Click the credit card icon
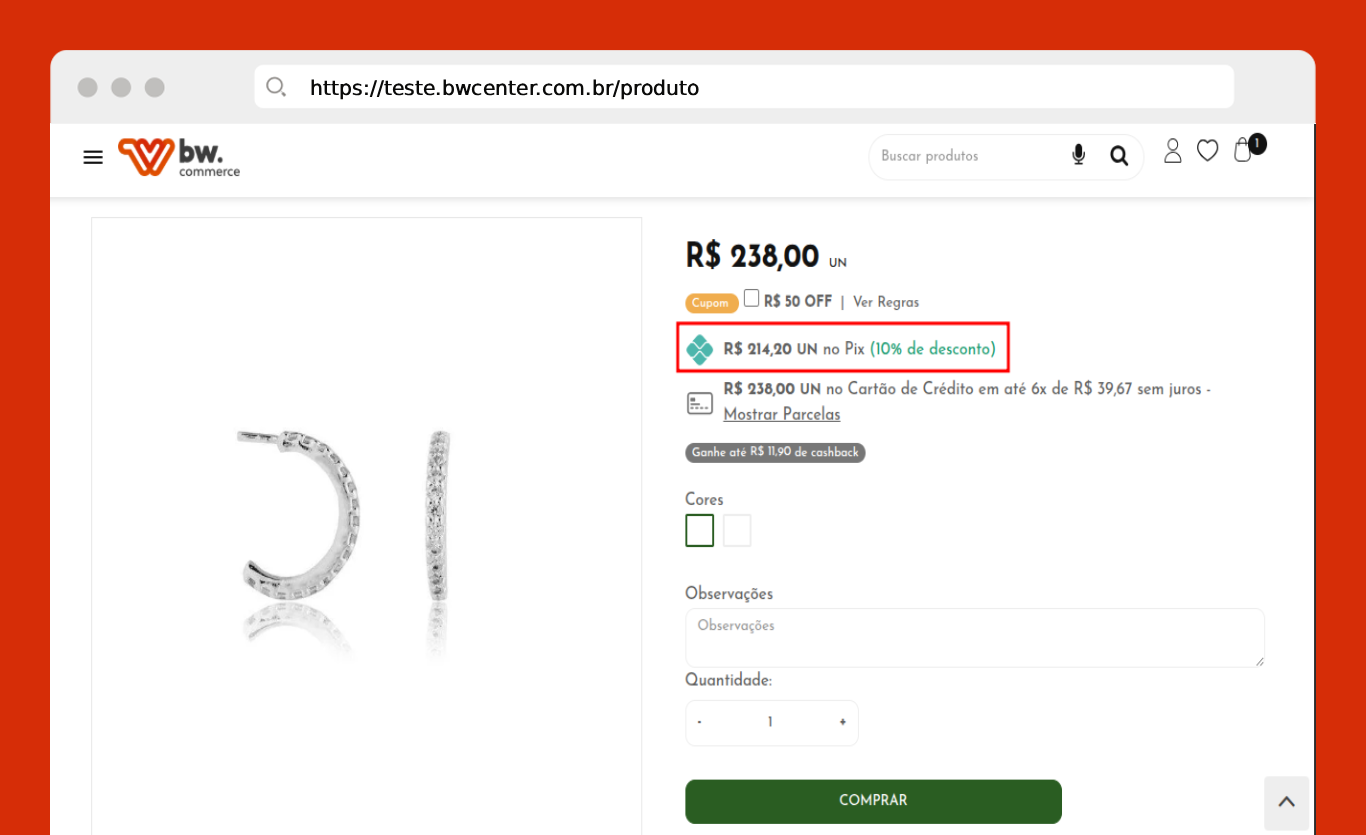Viewport: 1366px width, 835px height. pos(700,403)
